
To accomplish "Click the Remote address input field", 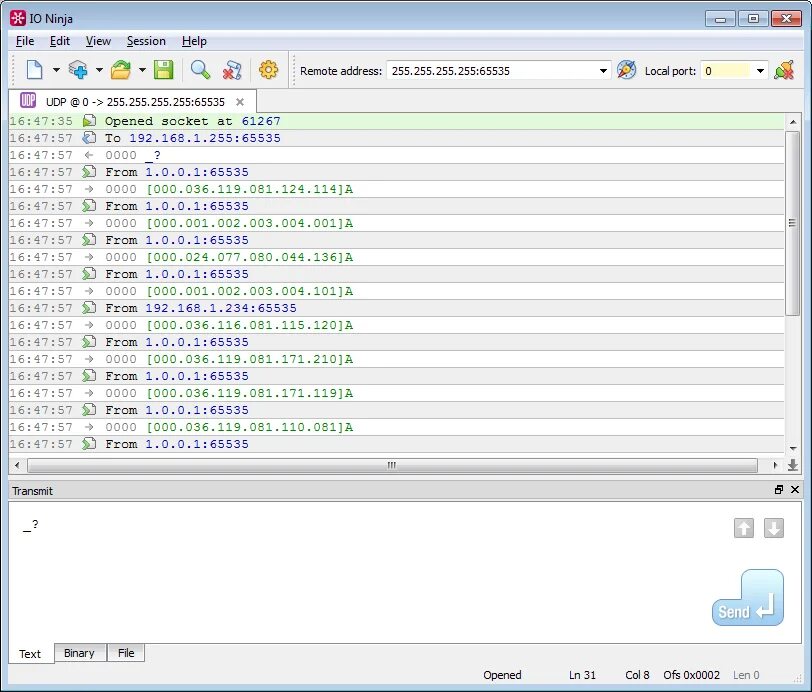I will [492, 71].
